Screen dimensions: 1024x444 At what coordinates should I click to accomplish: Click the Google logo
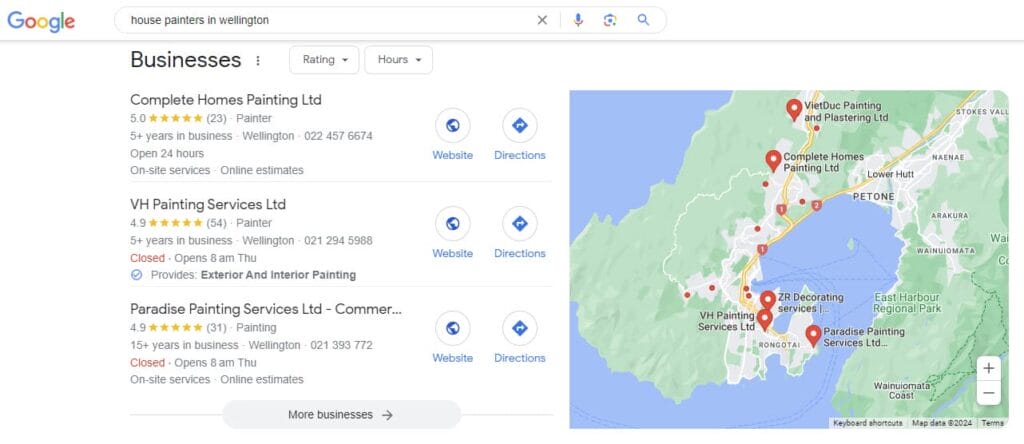coord(41,21)
